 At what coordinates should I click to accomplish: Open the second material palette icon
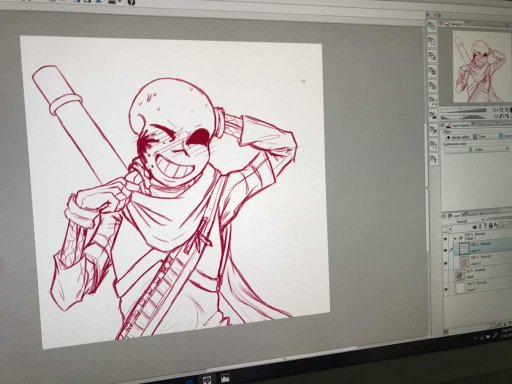point(432,41)
